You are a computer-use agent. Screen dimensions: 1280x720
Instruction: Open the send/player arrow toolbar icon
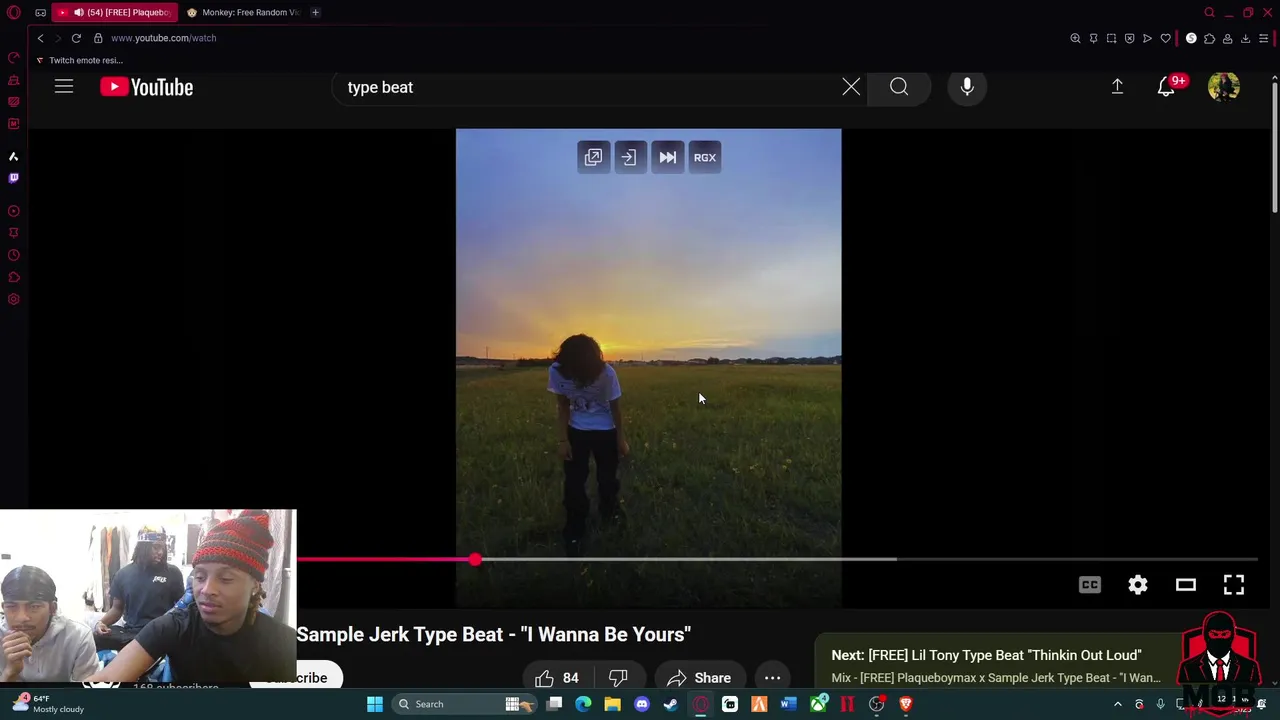tap(1147, 38)
